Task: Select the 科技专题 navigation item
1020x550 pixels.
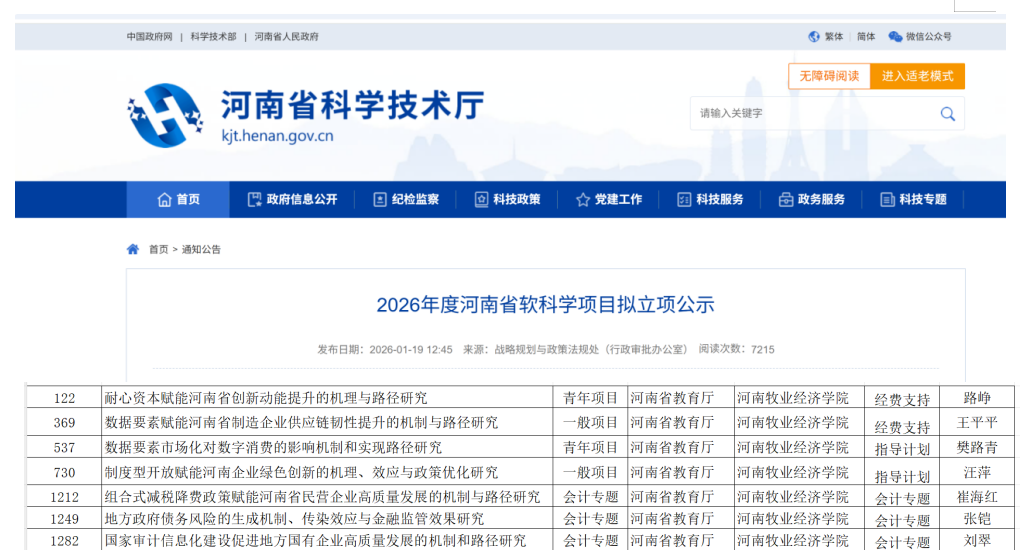Action: click(x=913, y=200)
